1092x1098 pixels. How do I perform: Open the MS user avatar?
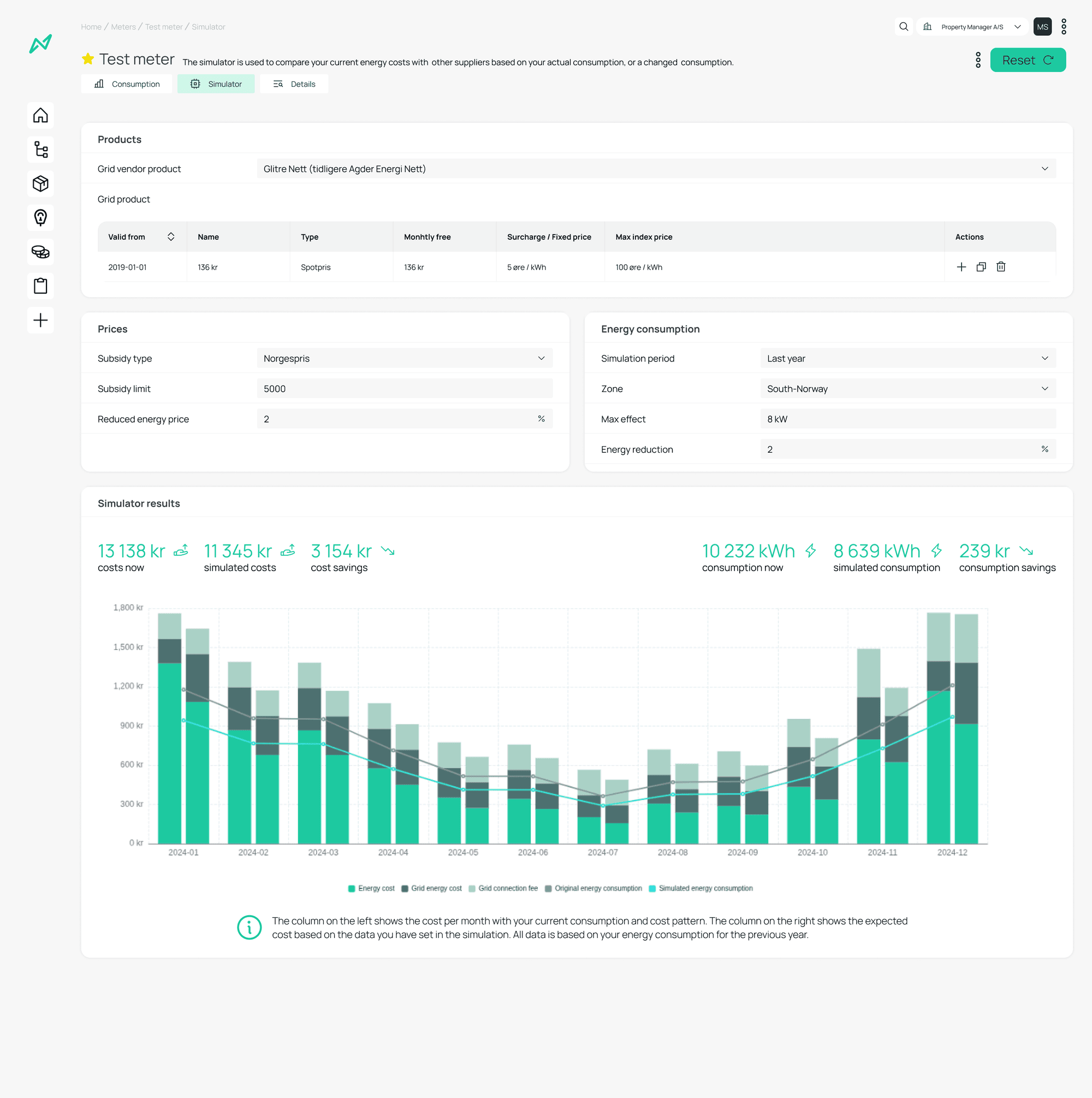click(1042, 27)
